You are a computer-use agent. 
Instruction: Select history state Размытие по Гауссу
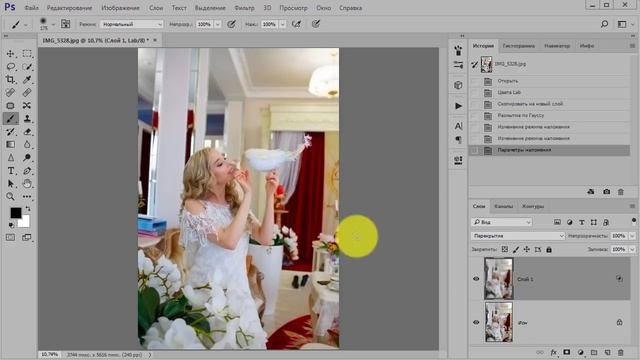click(x=549, y=116)
